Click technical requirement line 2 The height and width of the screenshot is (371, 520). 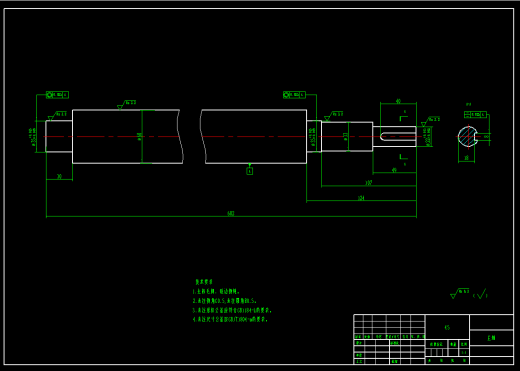pos(224,301)
